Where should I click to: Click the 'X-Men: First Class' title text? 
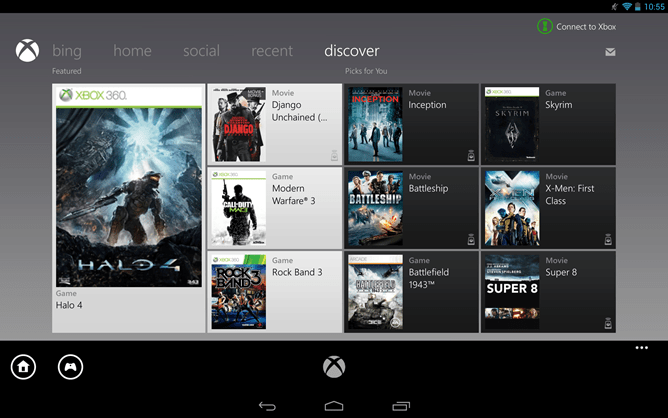click(570, 195)
